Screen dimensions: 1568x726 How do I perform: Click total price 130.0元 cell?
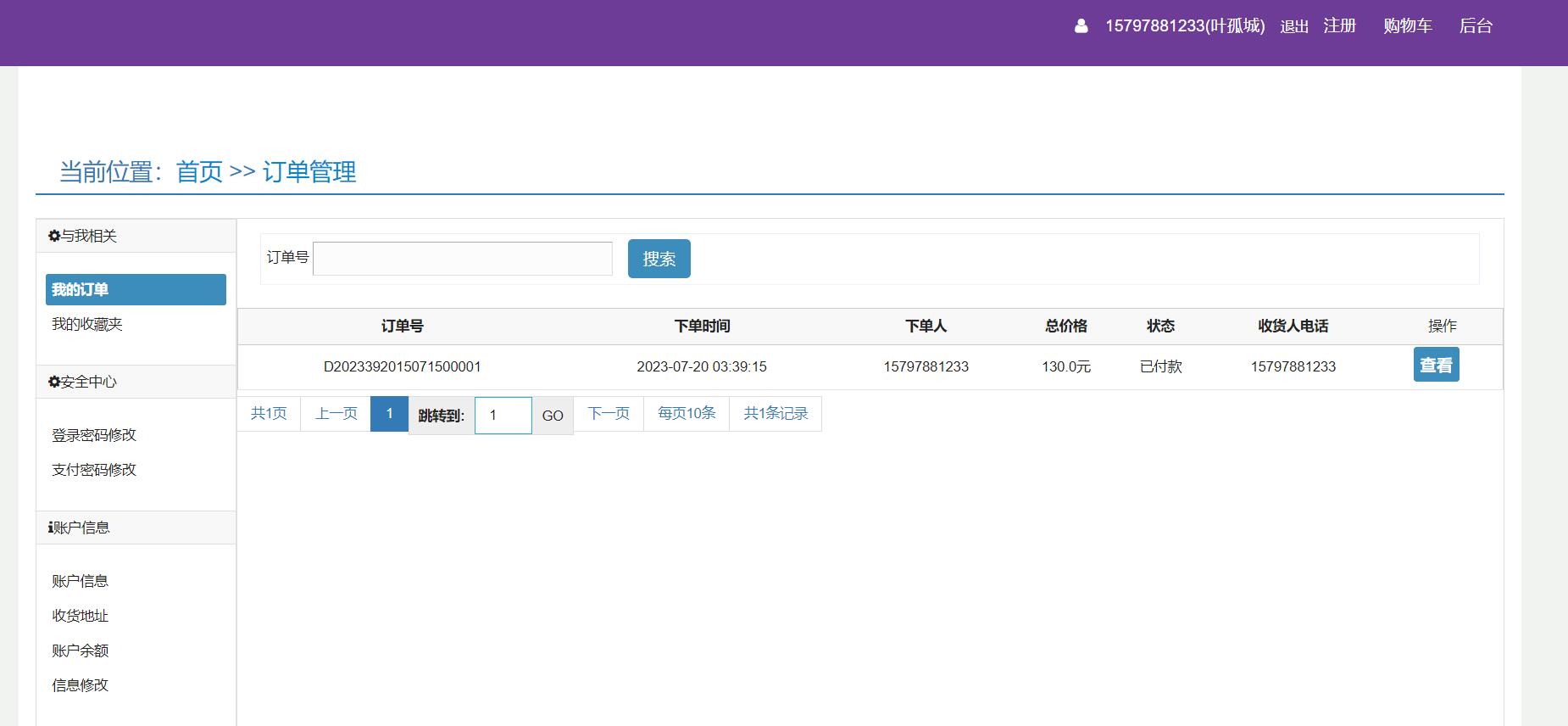coord(1066,366)
